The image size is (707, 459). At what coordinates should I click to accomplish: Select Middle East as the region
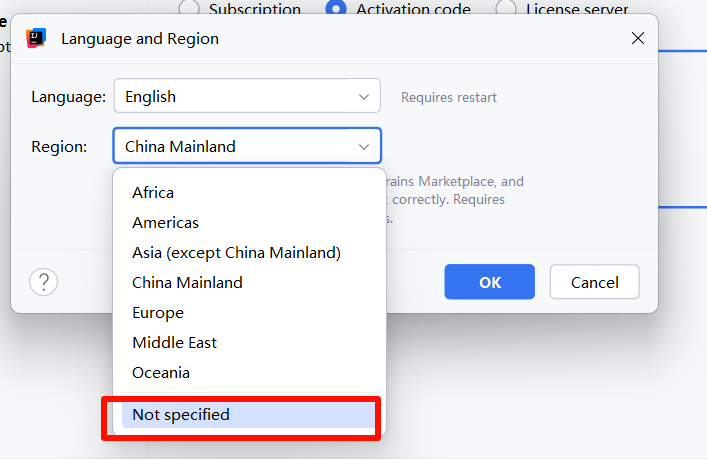point(174,343)
